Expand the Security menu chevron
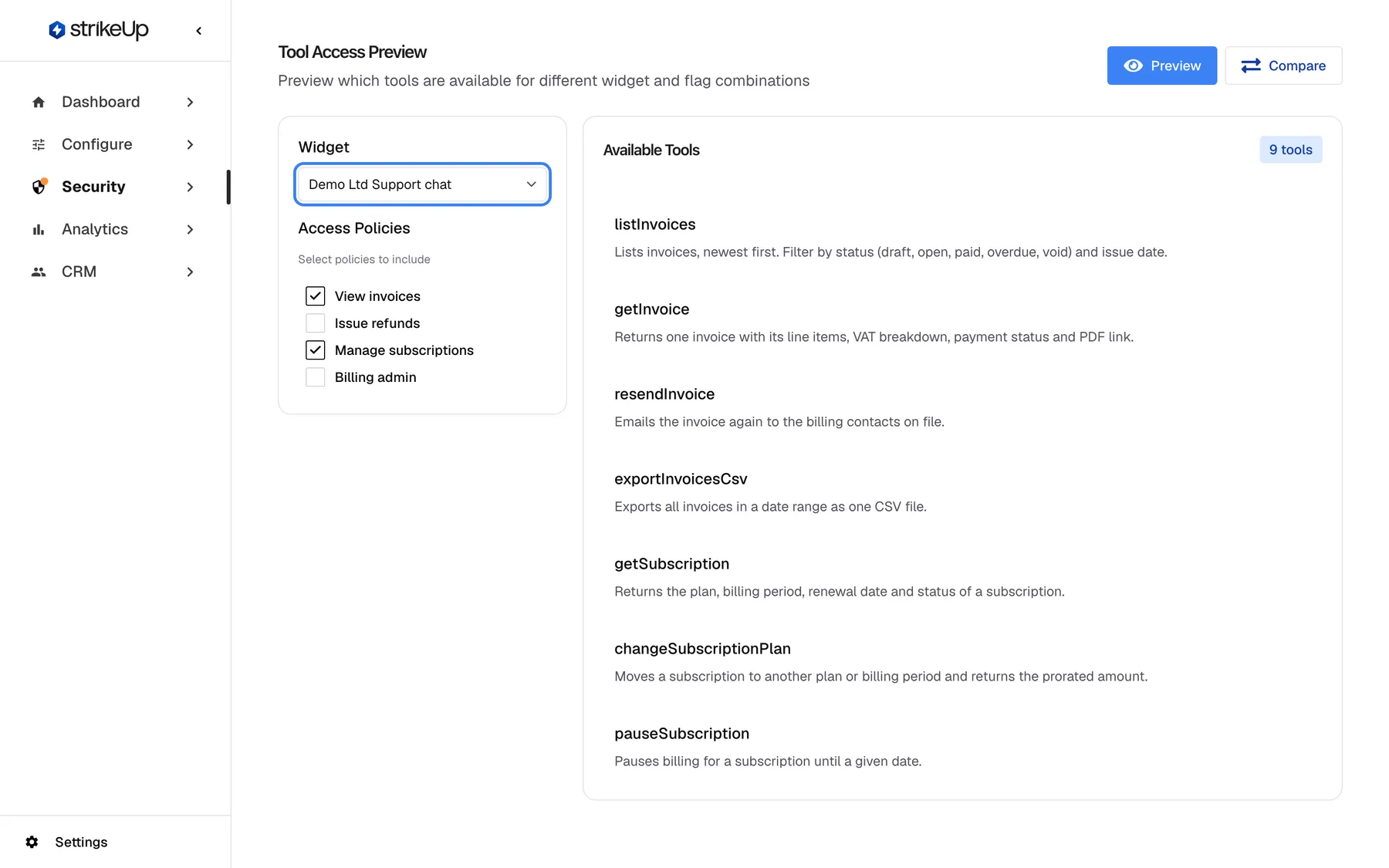1389x868 pixels. click(x=190, y=187)
